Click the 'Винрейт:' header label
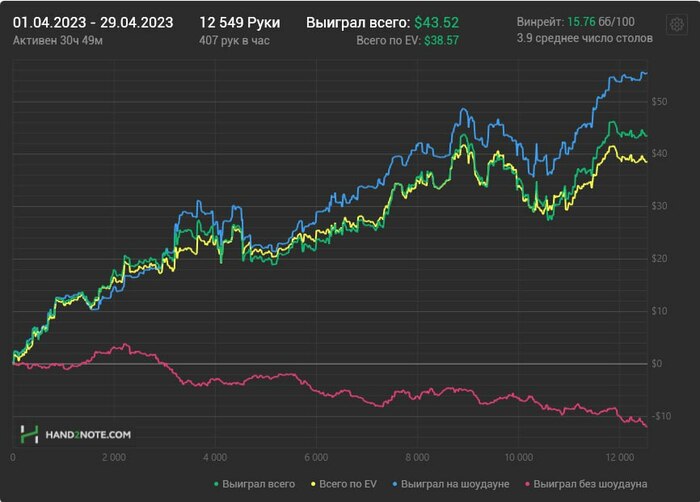This screenshot has height=502, width=700. (540, 22)
